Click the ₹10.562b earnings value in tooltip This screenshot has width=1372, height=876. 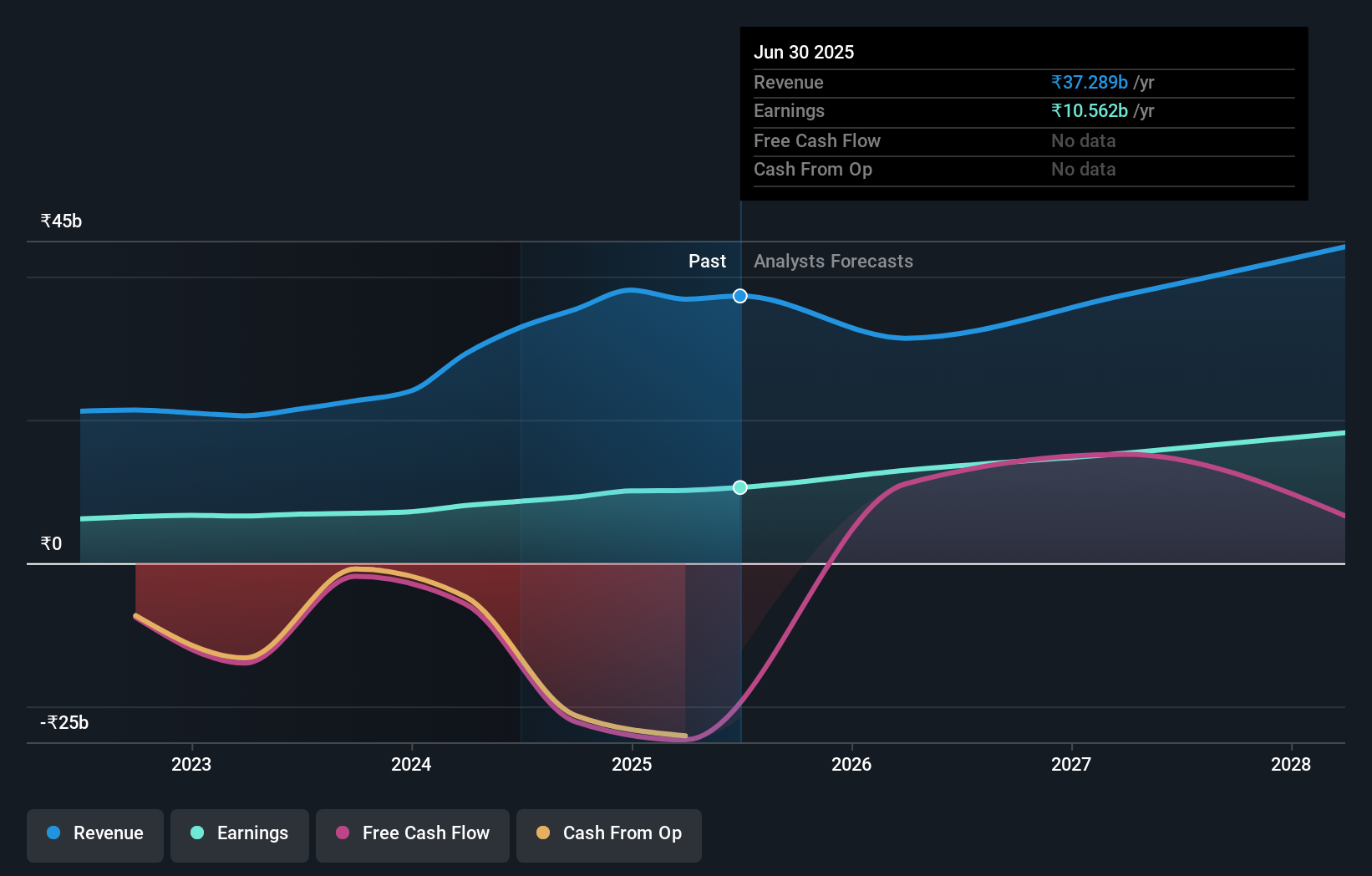1090,110
